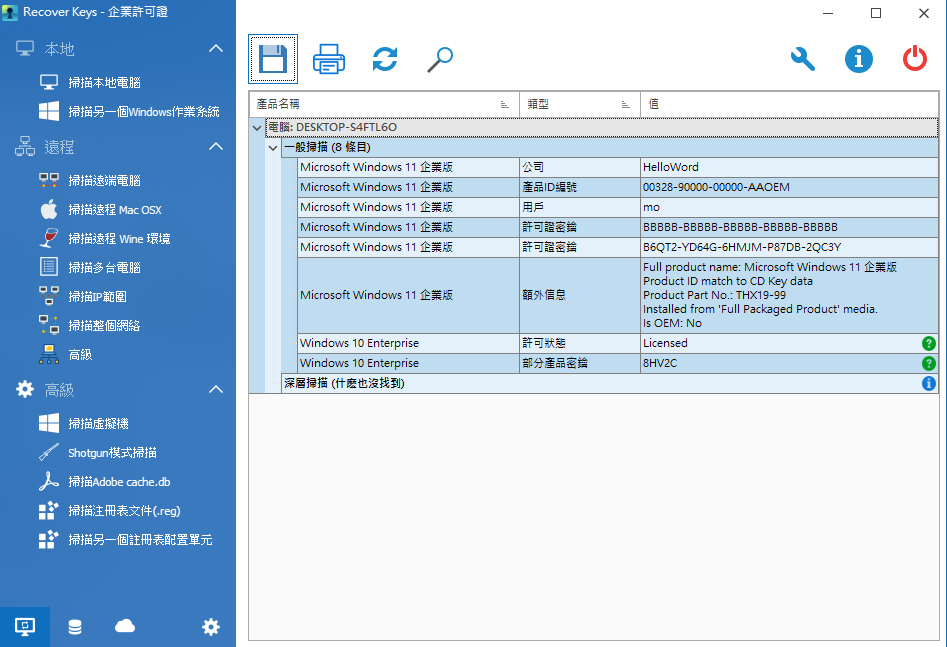Image resolution: width=947 pixels, height=647 pixels.
Task: Open 掃描Adobe cache.db option
Action: 119,481
